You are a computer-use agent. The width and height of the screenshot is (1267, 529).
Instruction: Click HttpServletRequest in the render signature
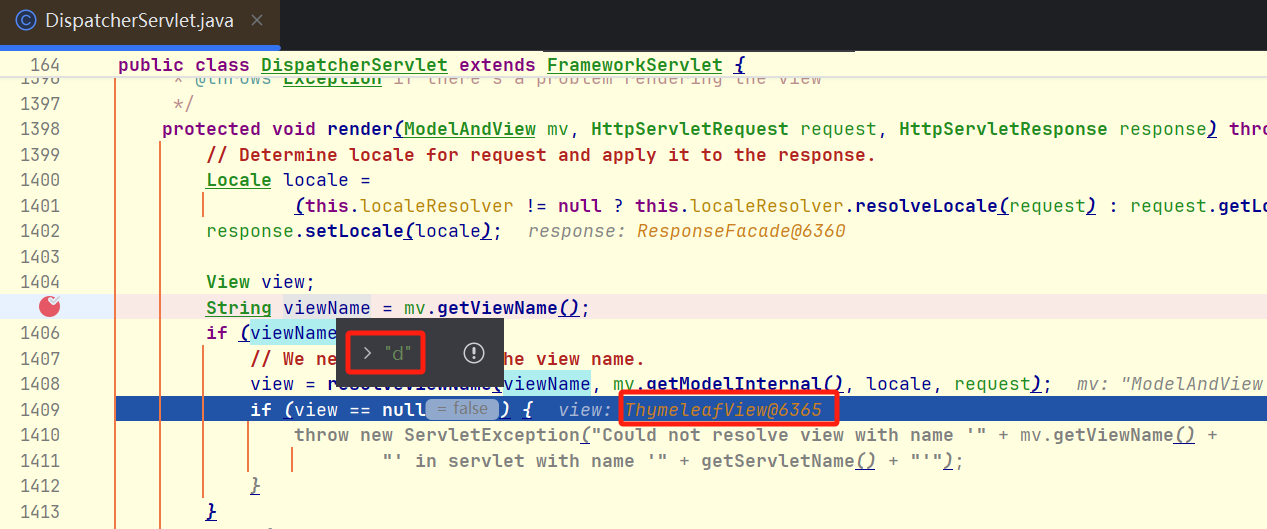(689, 129)
